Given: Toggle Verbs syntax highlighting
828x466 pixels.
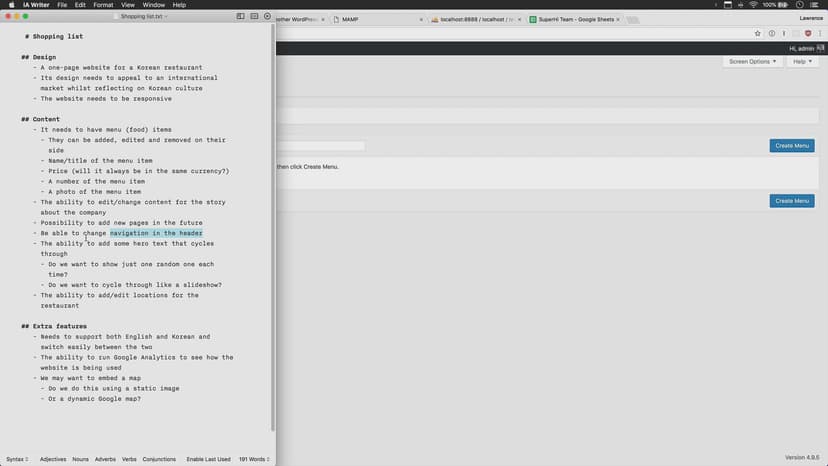Looking at the screenshot, I should tap(129, 459).
